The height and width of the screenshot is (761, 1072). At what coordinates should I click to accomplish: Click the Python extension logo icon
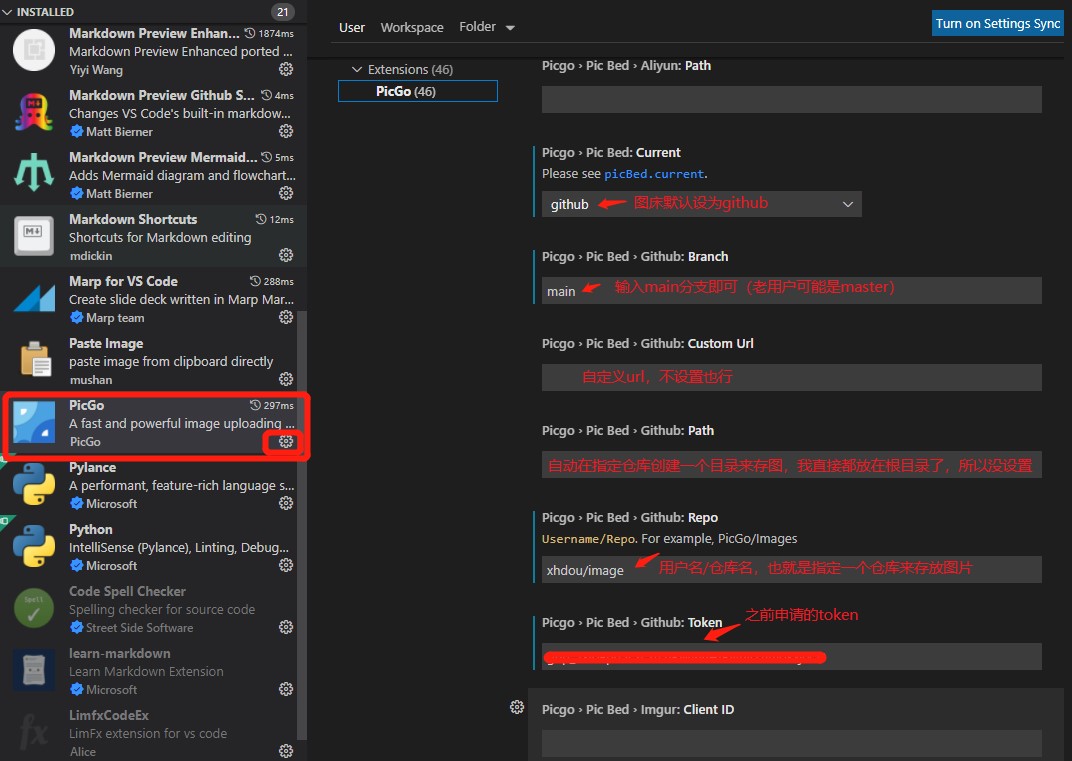pyautogui.click(x=34, y=546)
